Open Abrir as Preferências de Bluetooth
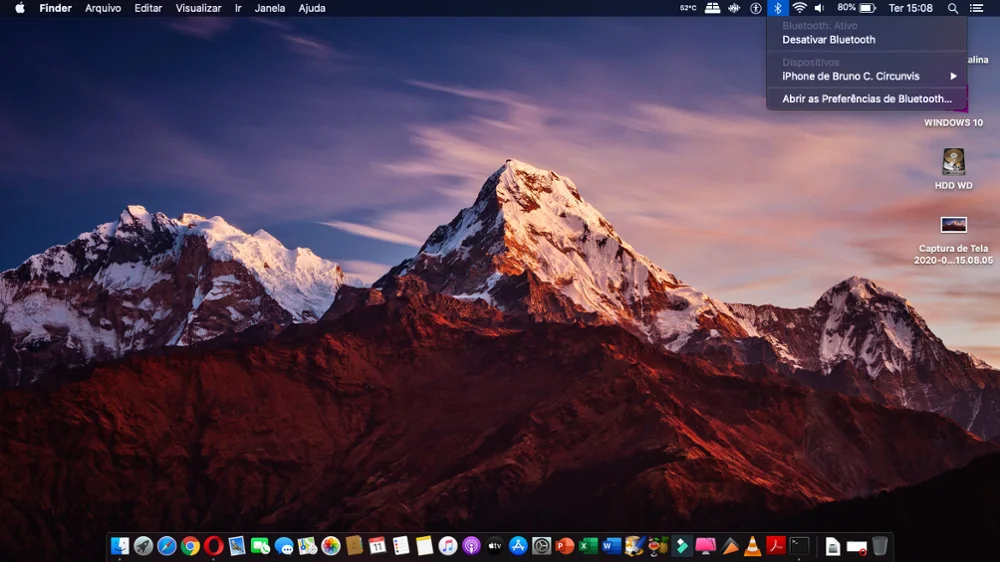The image size is (1000, 562). [x=867, y=99]
